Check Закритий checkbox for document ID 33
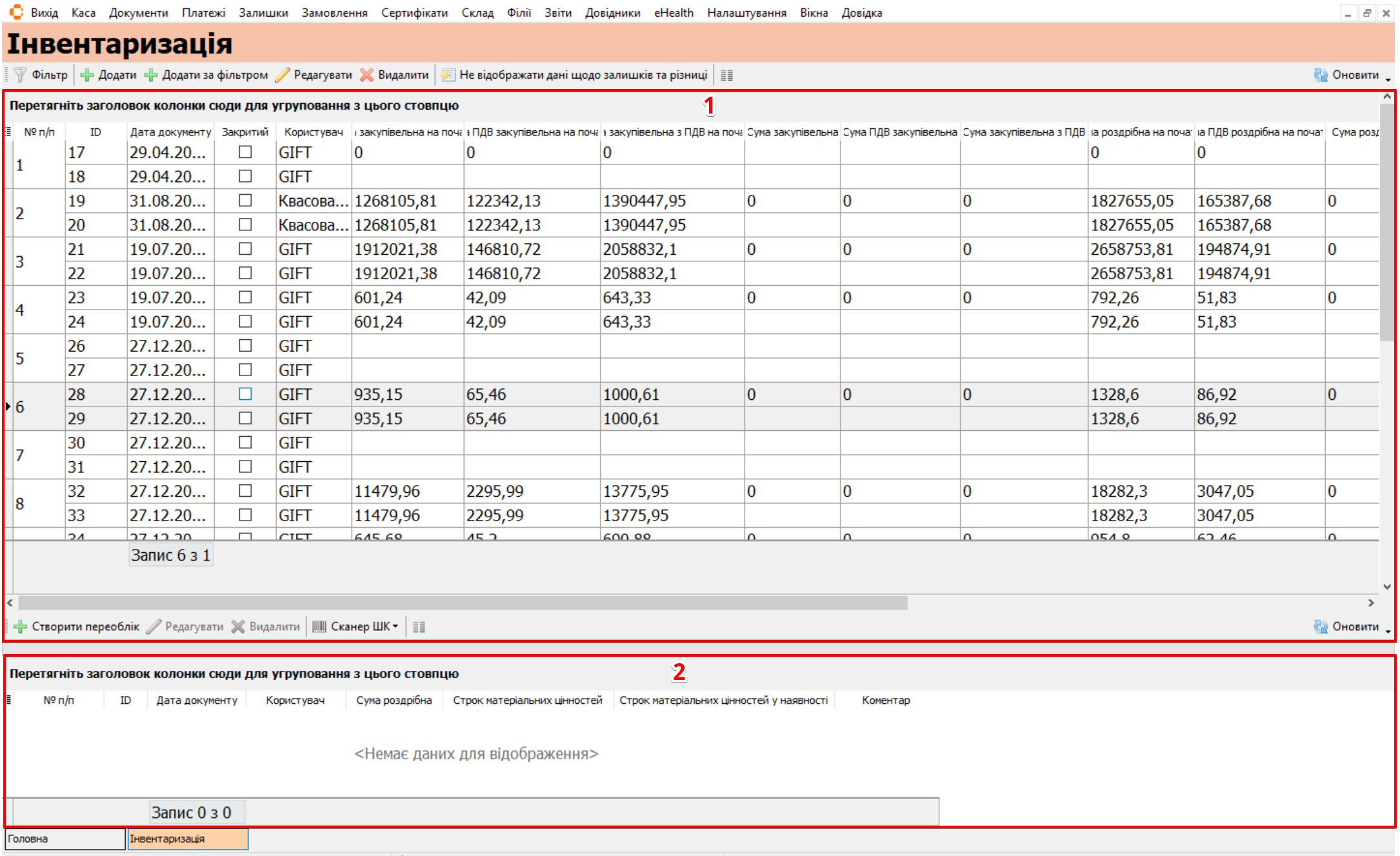 tap(245, 515)
